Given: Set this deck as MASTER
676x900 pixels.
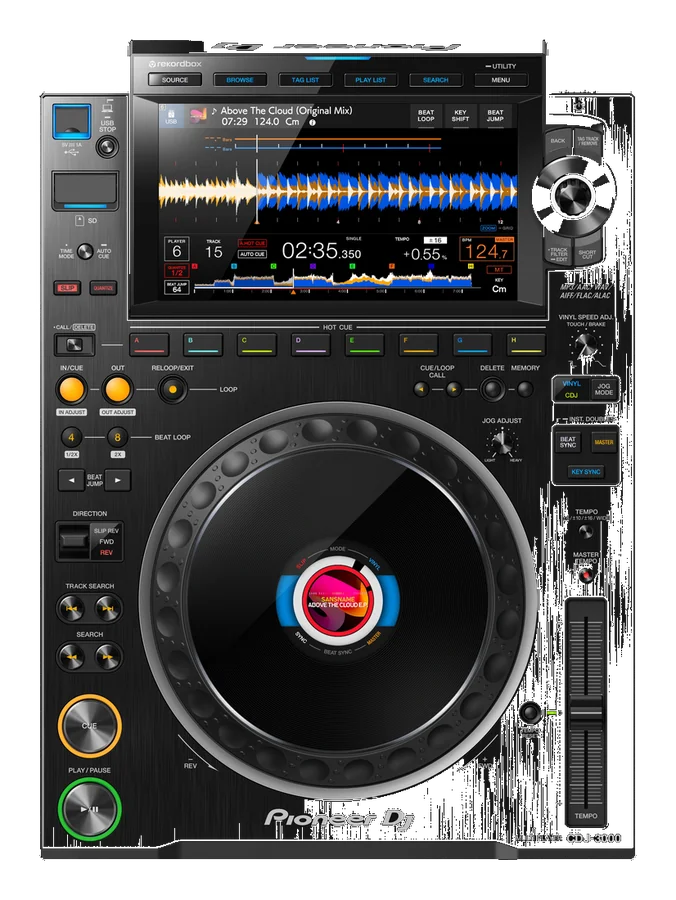Looking at the screenshot, I should [604, 443].
